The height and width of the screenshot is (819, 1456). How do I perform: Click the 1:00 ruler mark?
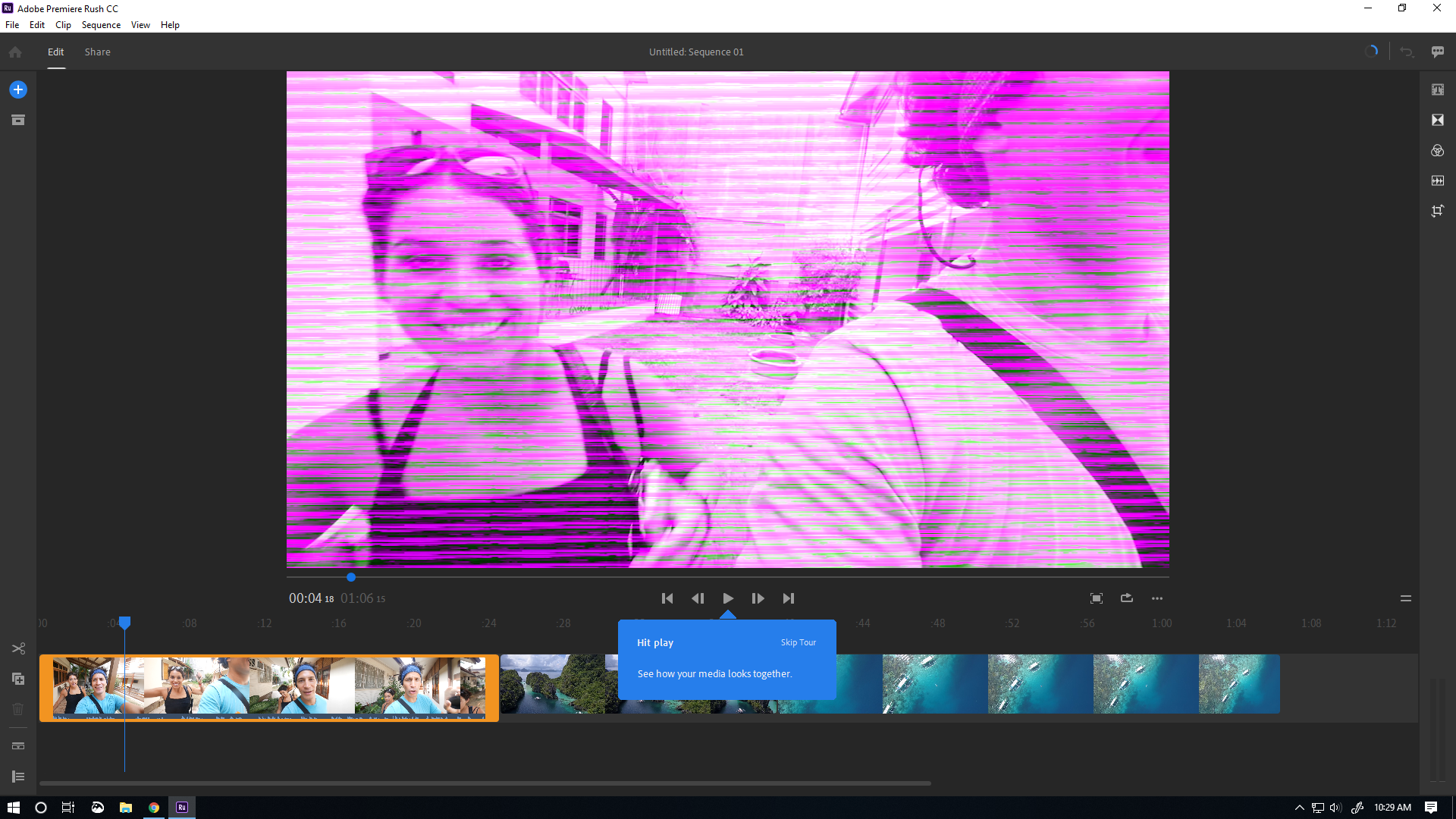pos(1162,623)
